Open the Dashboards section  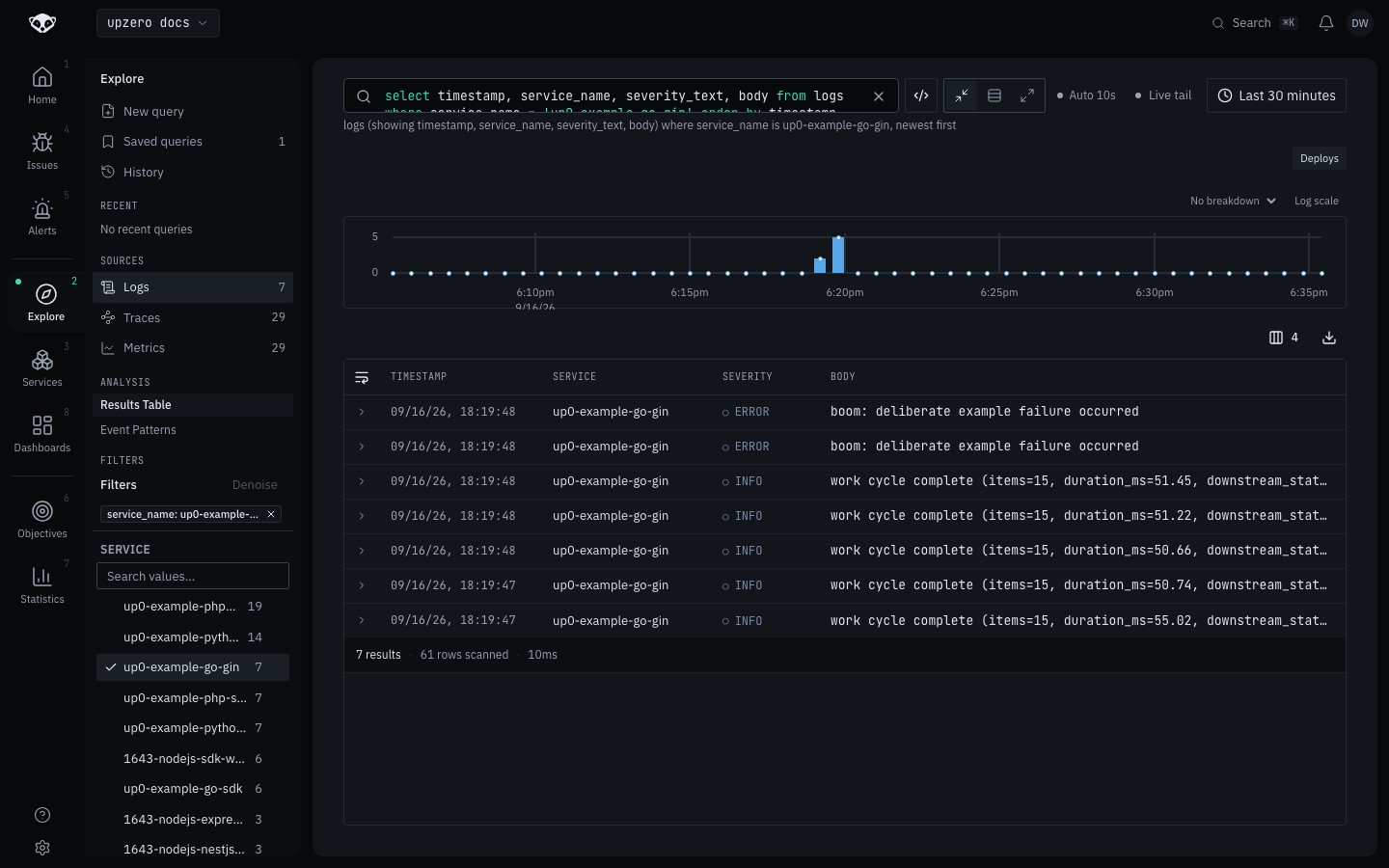pyautogui.click(x=42, y=433)
